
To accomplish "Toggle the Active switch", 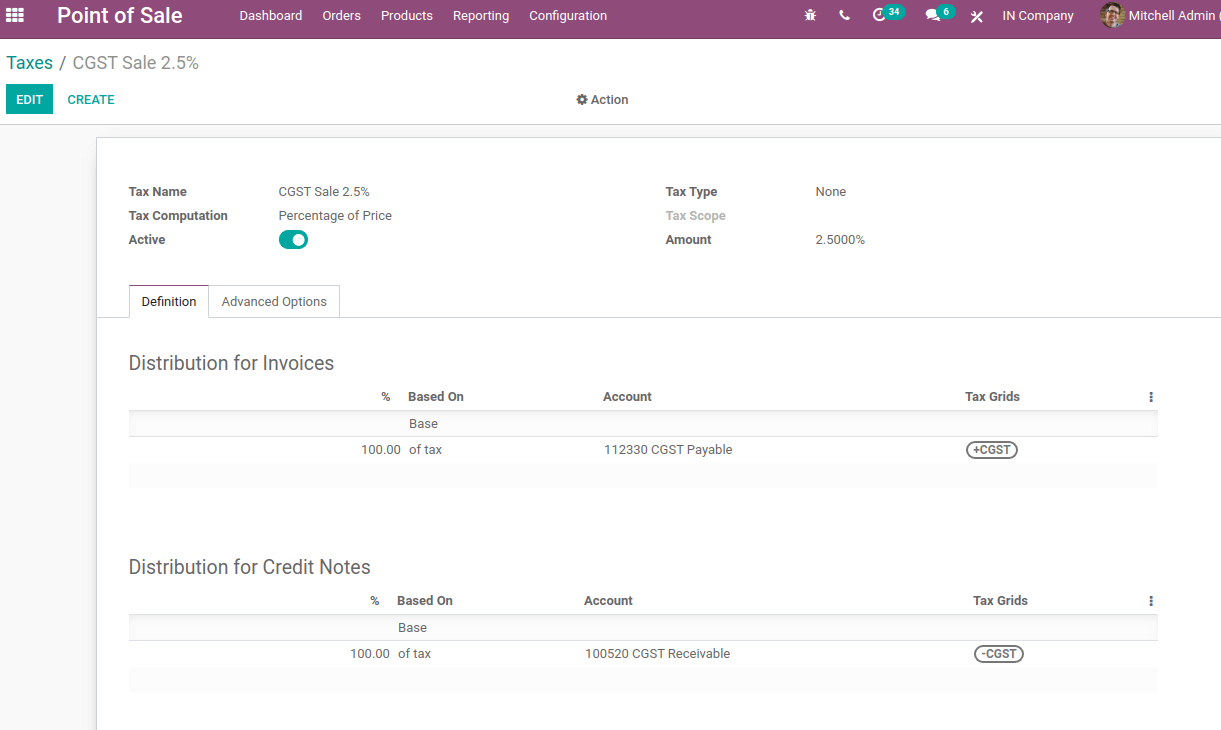I will (x=293, y=240).
